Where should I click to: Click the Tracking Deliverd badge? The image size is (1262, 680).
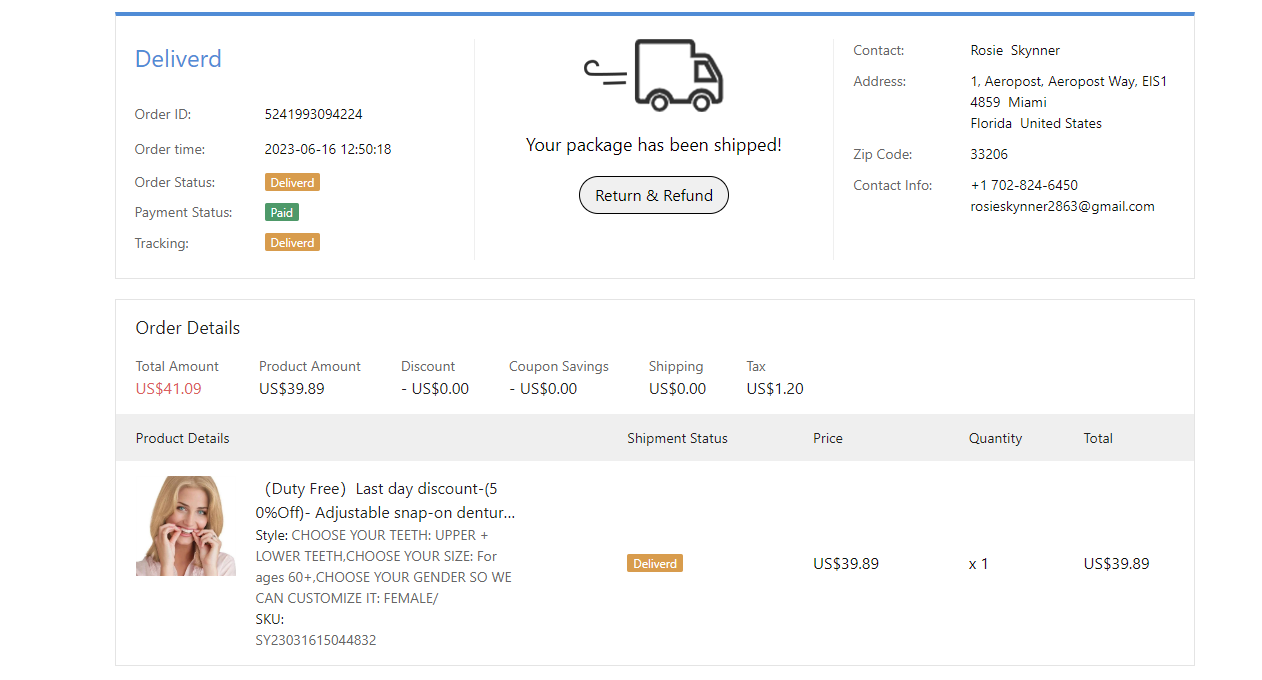pos(292,243)
